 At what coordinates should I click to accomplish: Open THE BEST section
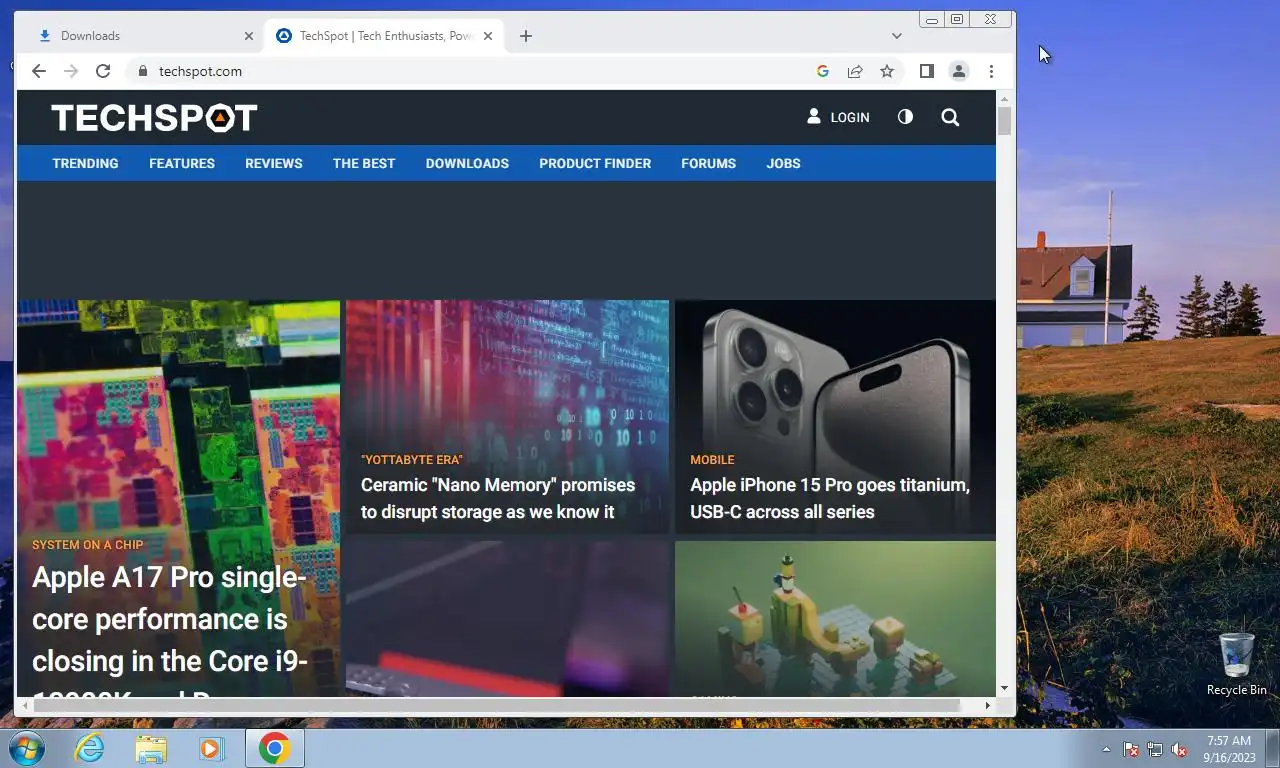point(364,163)
